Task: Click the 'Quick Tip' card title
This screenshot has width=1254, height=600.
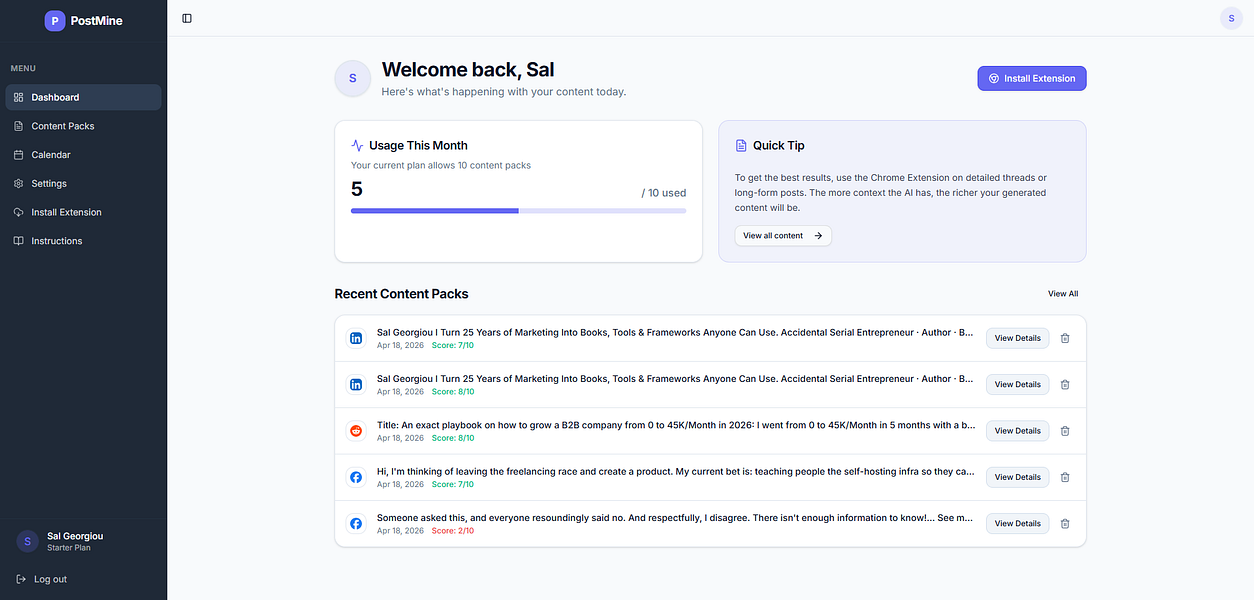Action: coord(778,145)
